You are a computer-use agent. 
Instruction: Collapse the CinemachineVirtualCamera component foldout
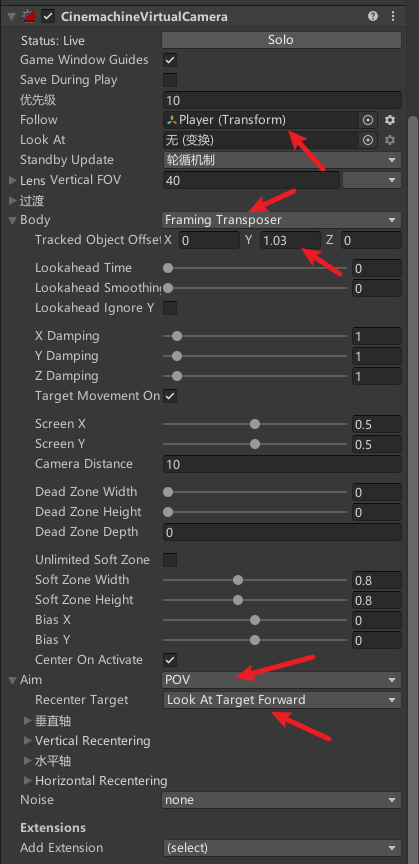pos(11,17)
